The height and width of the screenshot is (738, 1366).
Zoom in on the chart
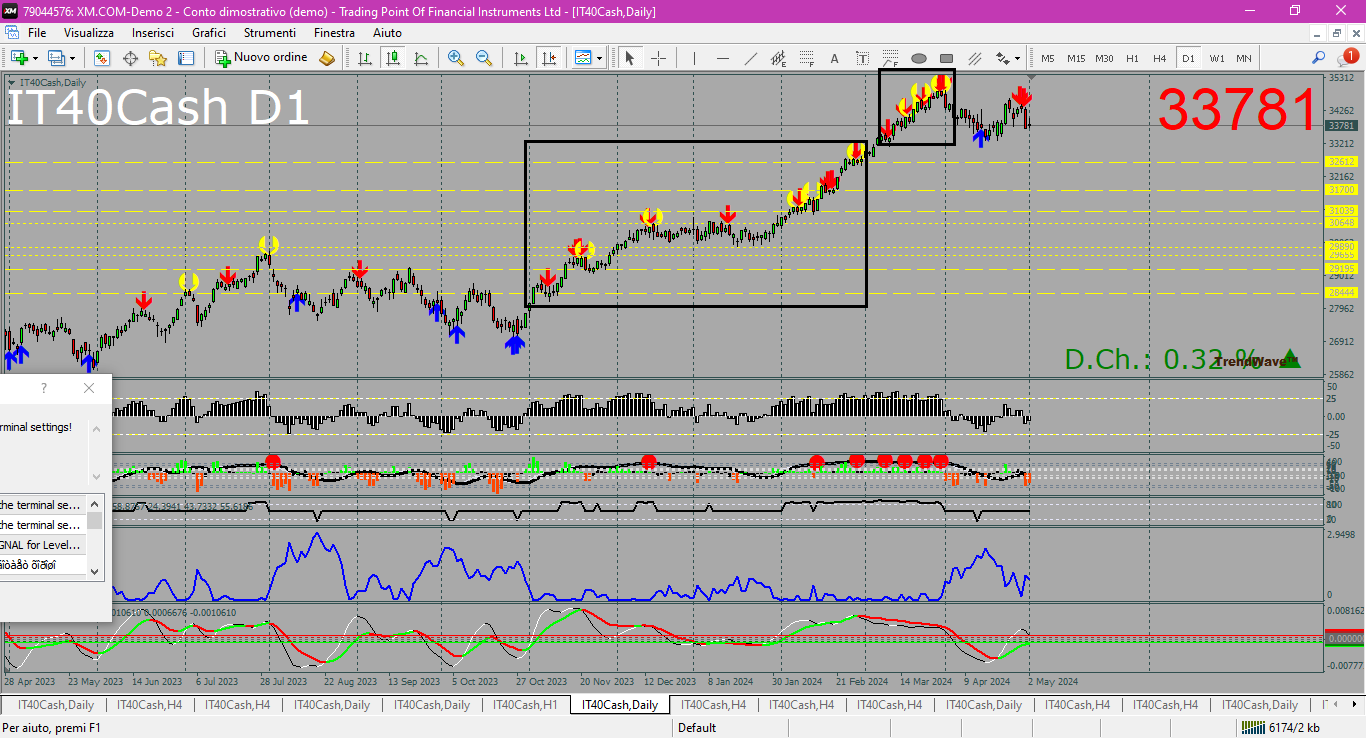[456, 58]
